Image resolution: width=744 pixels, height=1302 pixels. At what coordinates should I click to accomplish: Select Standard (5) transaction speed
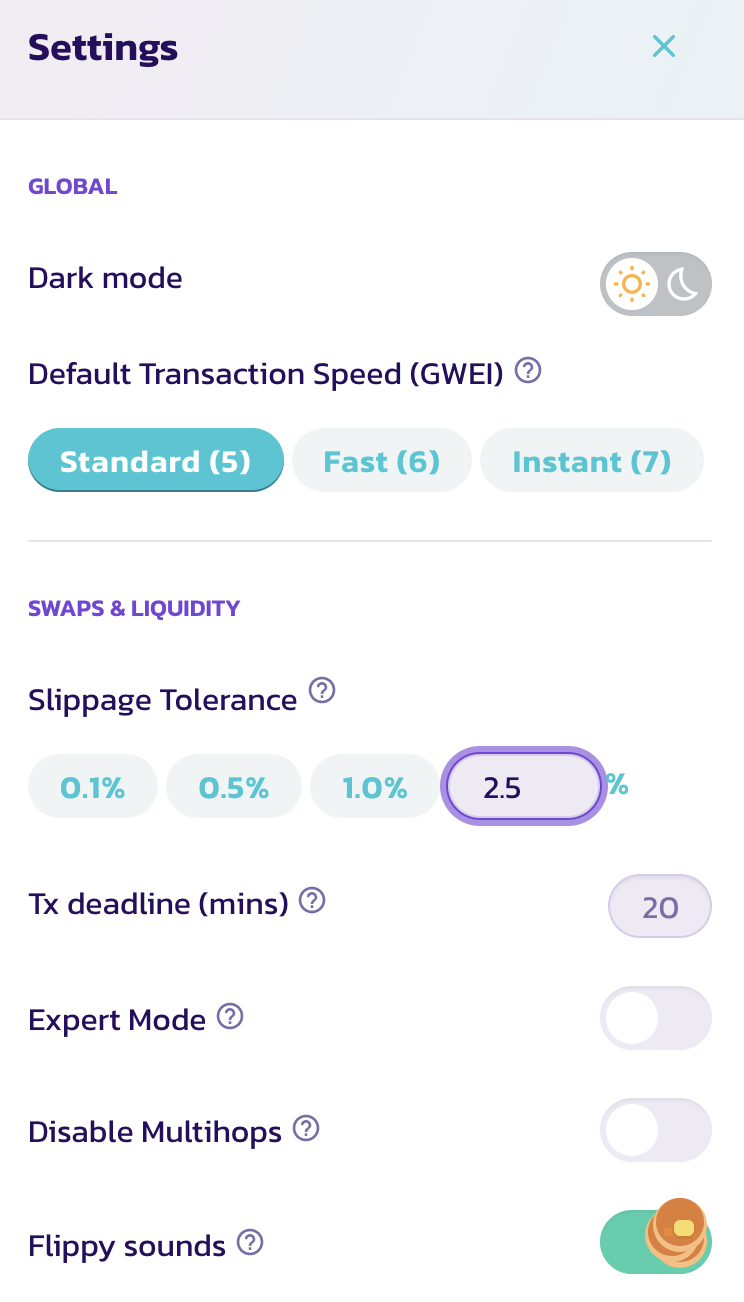click(x=155, y=461)
